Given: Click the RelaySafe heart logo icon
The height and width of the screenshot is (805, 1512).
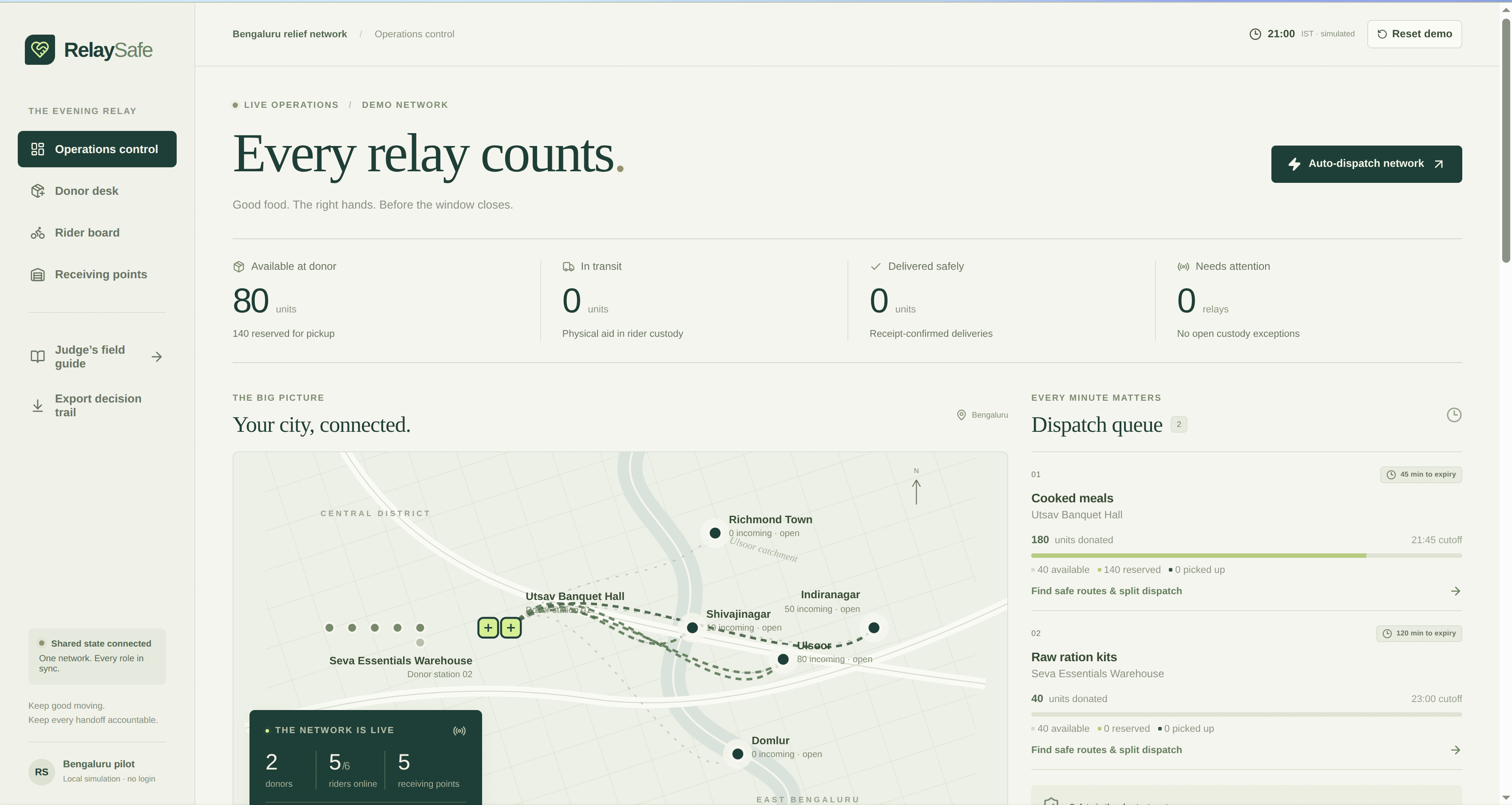Looking at the screenshot, I should pyautogui.click(x=40, y=49).
